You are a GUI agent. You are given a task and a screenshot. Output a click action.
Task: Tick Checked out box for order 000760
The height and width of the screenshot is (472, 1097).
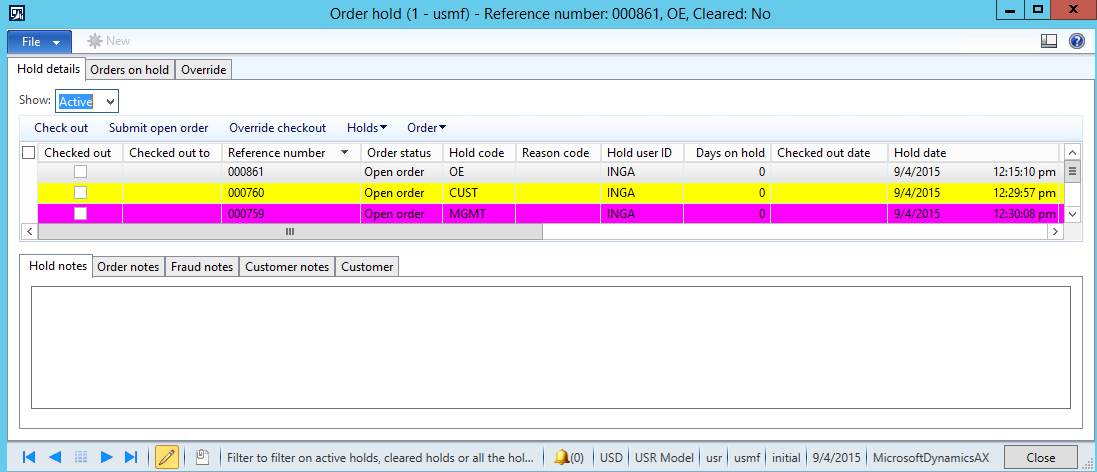click(81, 192)
